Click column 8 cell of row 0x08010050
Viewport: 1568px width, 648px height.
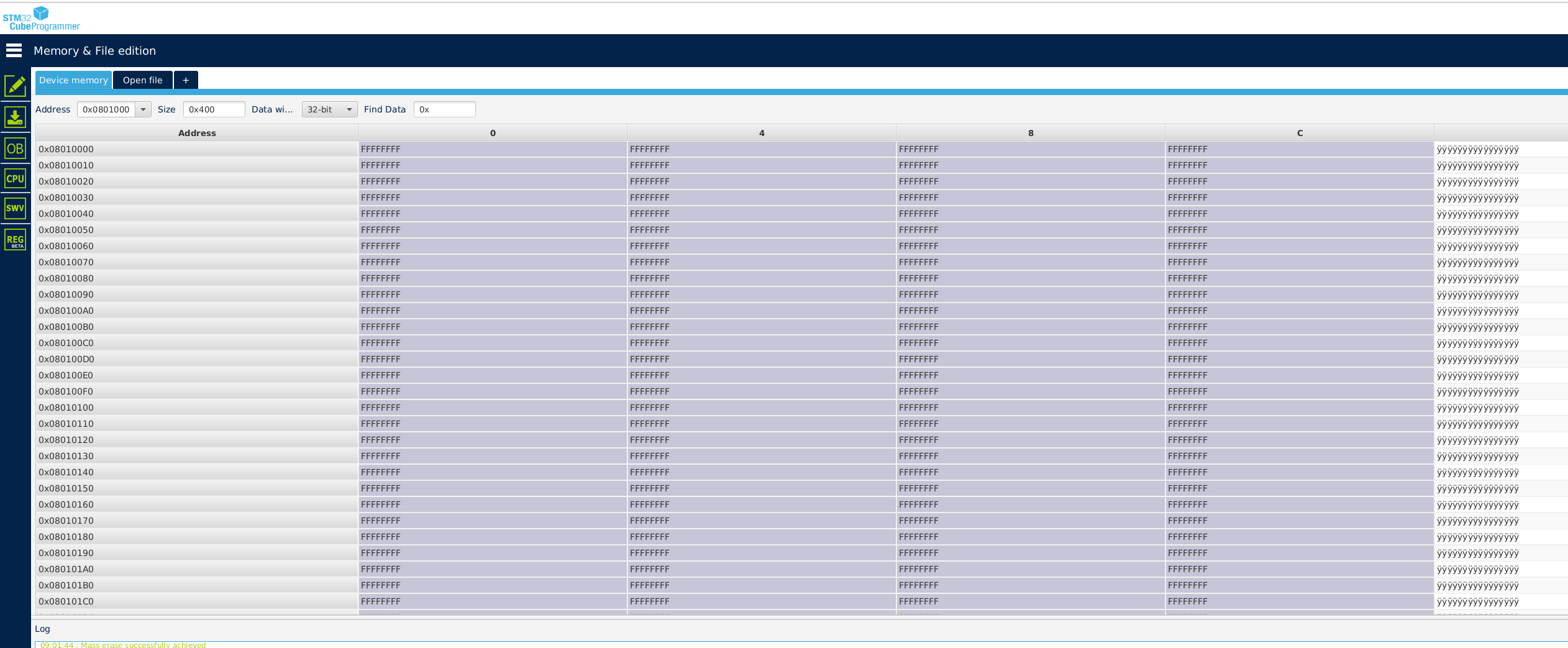(1031, 230)
